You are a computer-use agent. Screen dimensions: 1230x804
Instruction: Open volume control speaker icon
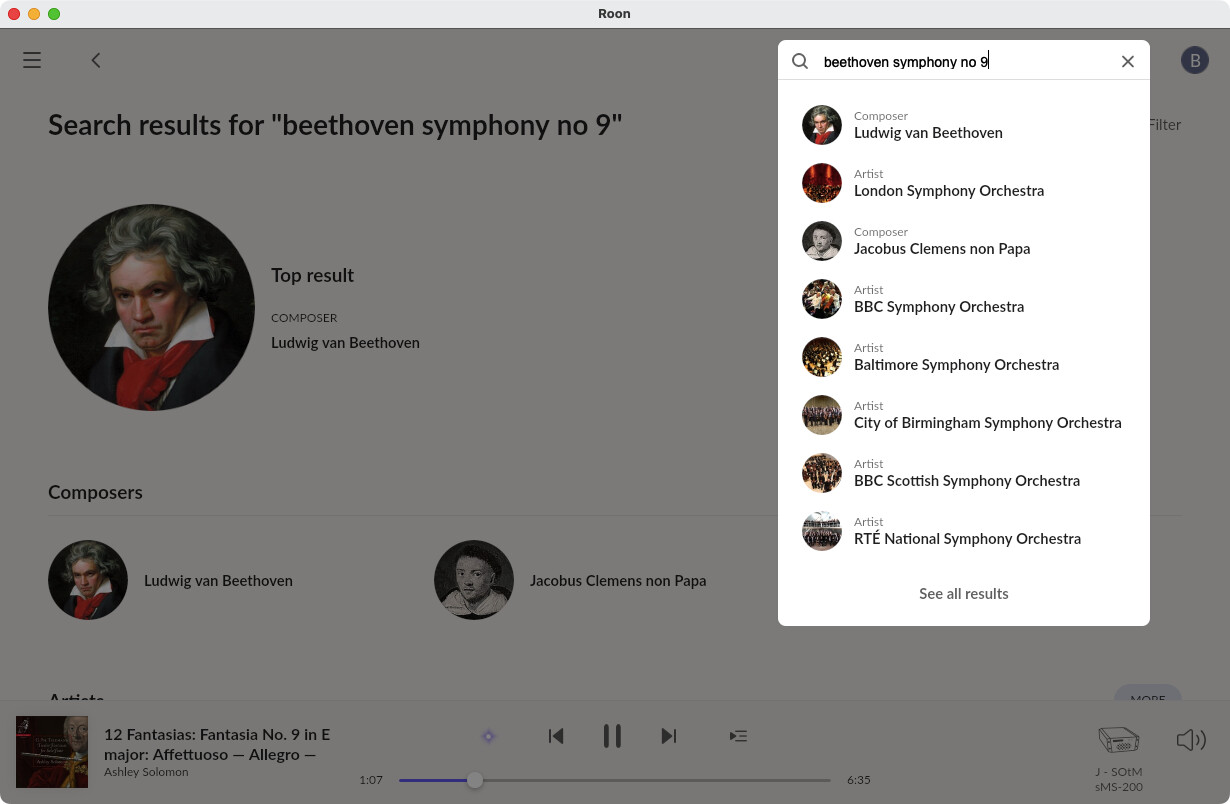1190,740
